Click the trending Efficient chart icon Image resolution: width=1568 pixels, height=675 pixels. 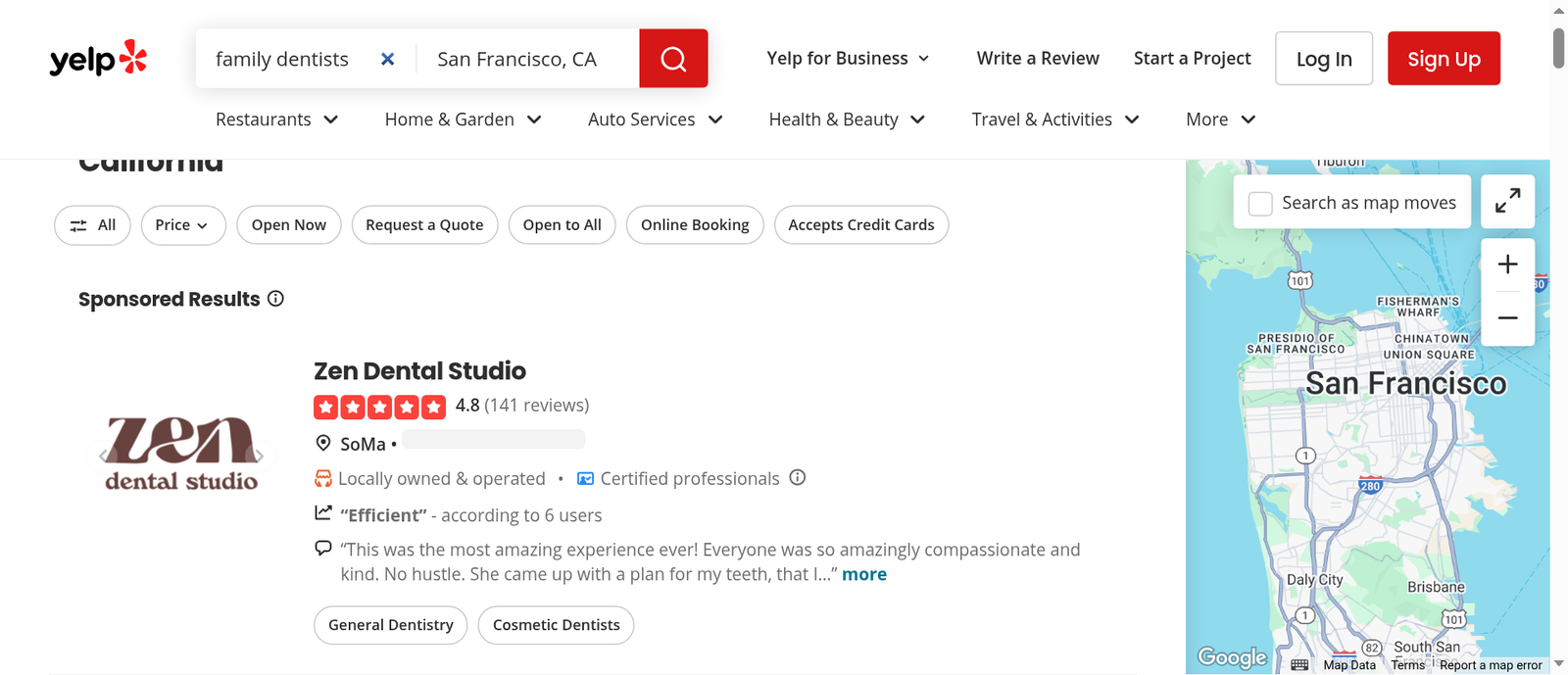coord(322,512)
